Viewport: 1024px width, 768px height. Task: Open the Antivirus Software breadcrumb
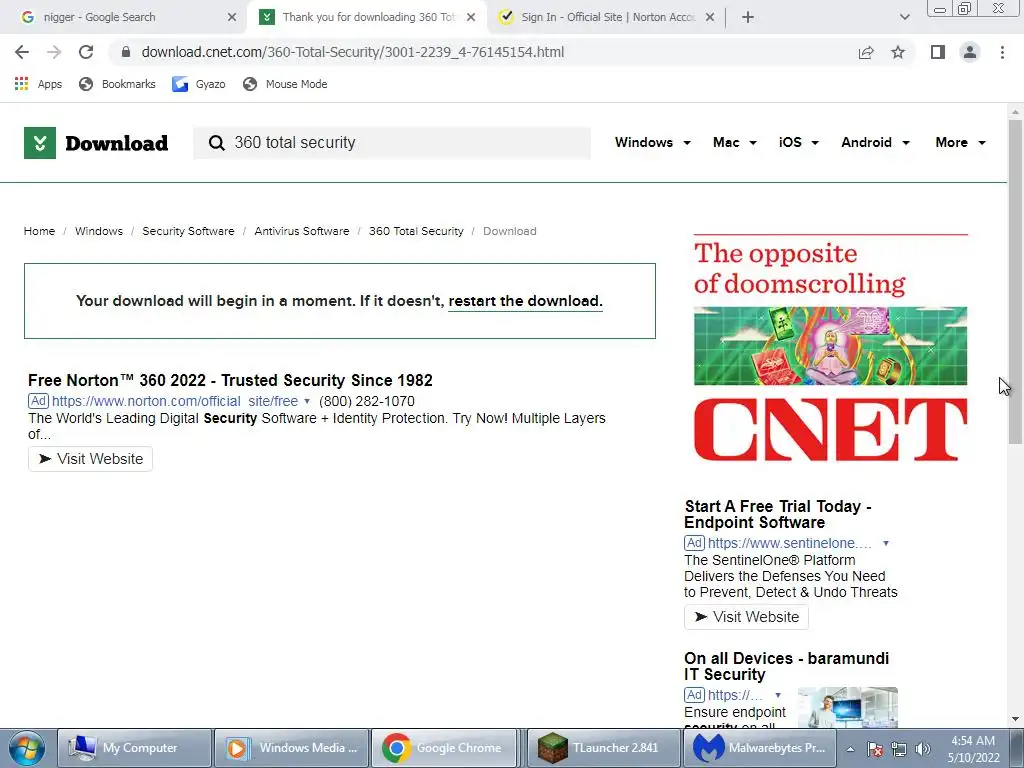[302, 231]
